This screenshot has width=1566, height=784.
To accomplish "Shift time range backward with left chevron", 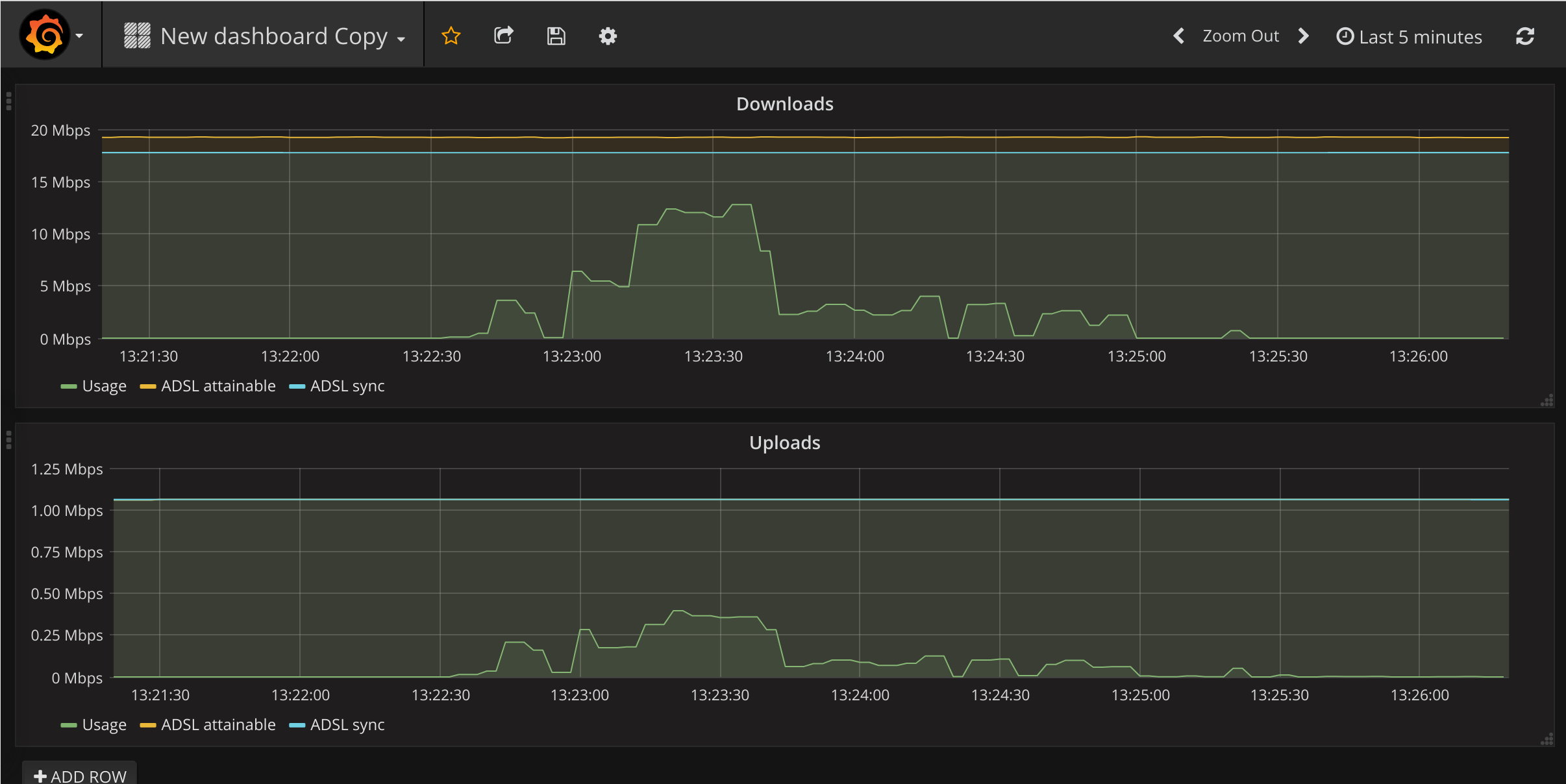I will pos(1179,36).
